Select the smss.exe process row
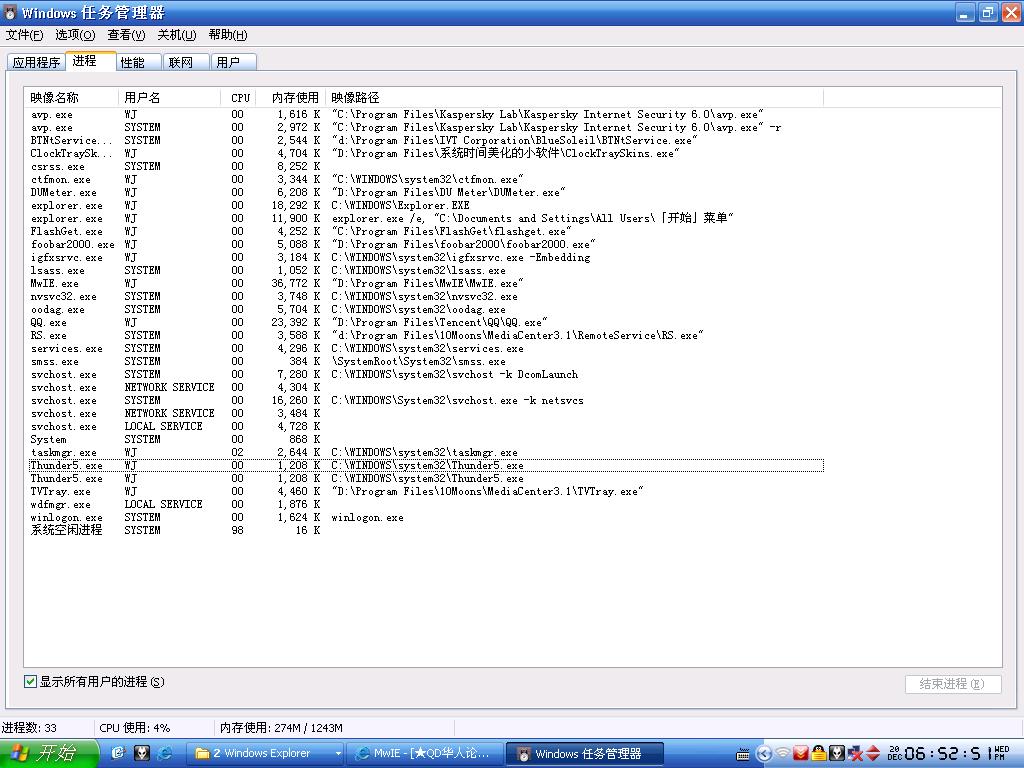Screen dimensions: 1024x768 click(426, 361)
